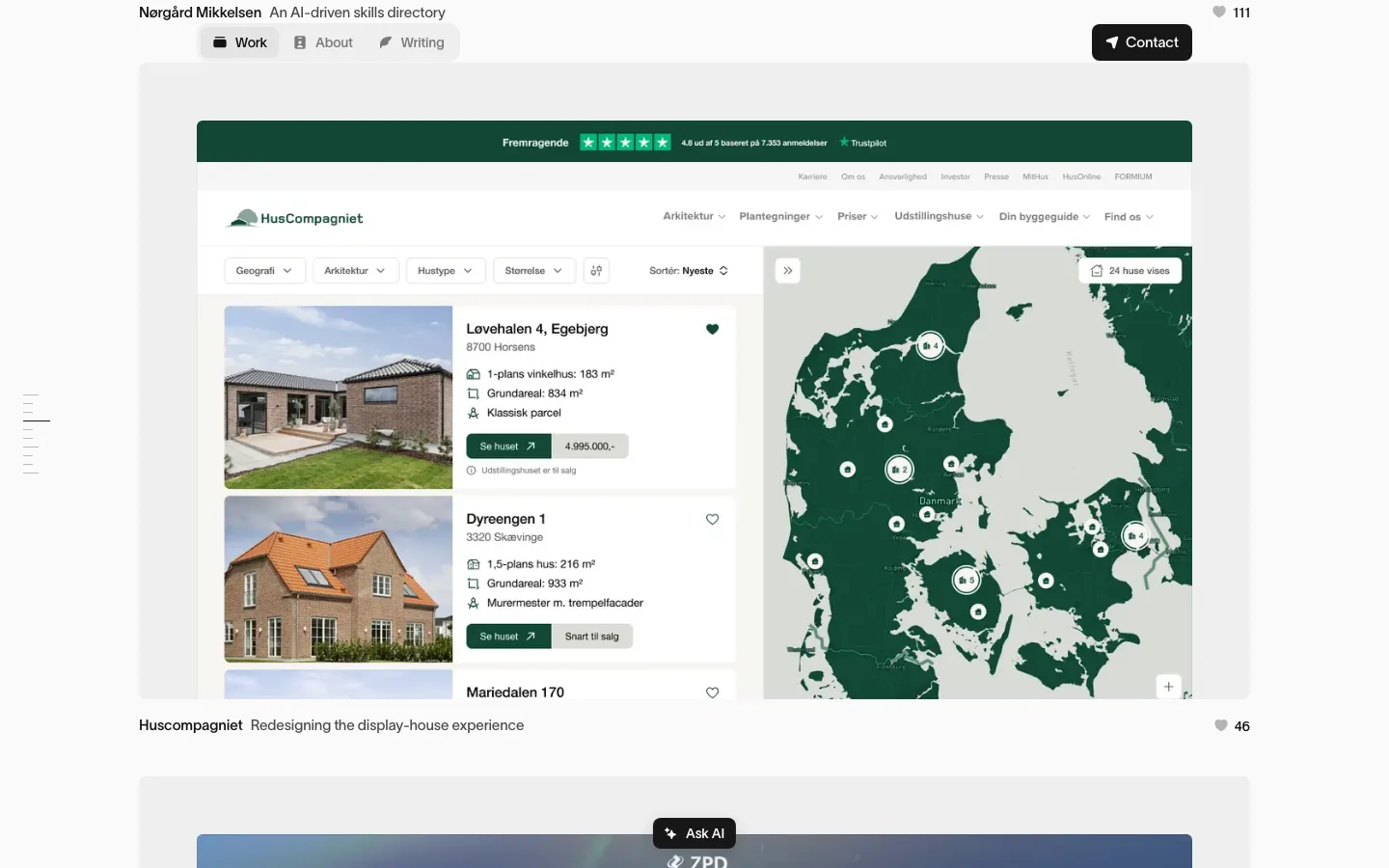The height and width of the screenshot is (868, 1389).
Task: Open the Hustype filter dropdown
Action: coord(445,271)
